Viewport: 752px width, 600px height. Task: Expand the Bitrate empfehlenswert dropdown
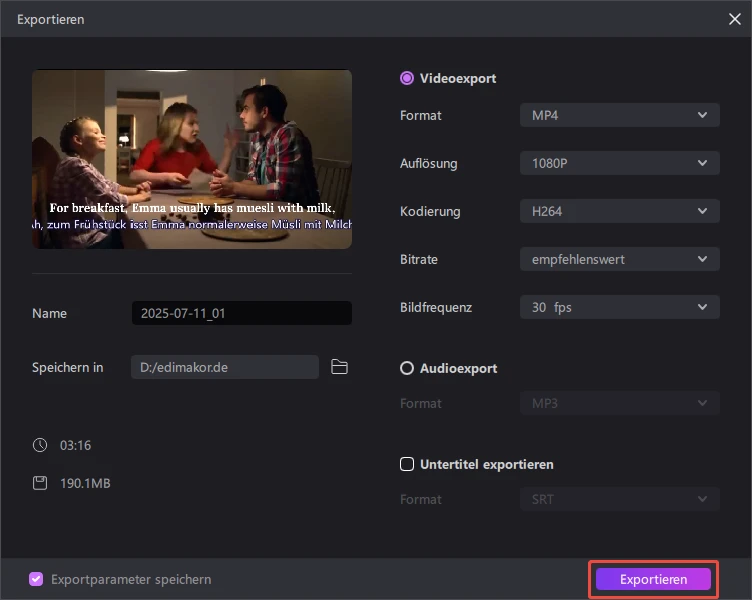[x=619, y=259]
